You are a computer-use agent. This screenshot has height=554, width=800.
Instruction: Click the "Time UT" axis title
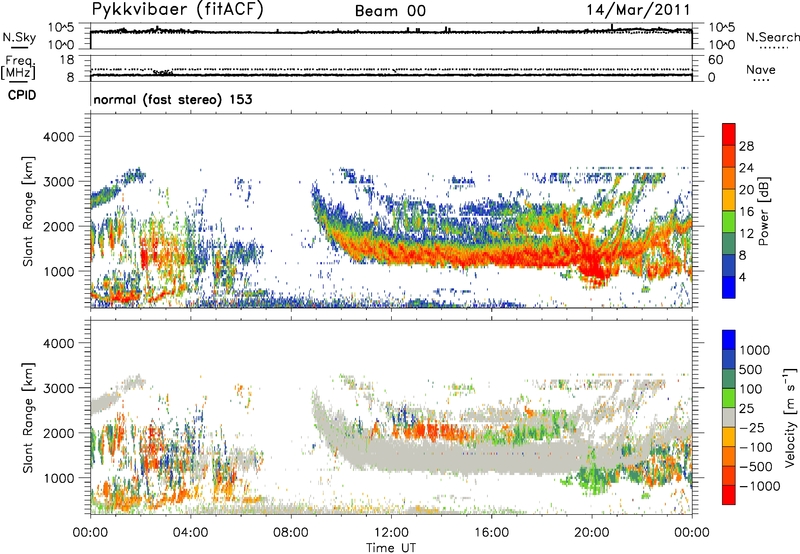tap(391, 548)
